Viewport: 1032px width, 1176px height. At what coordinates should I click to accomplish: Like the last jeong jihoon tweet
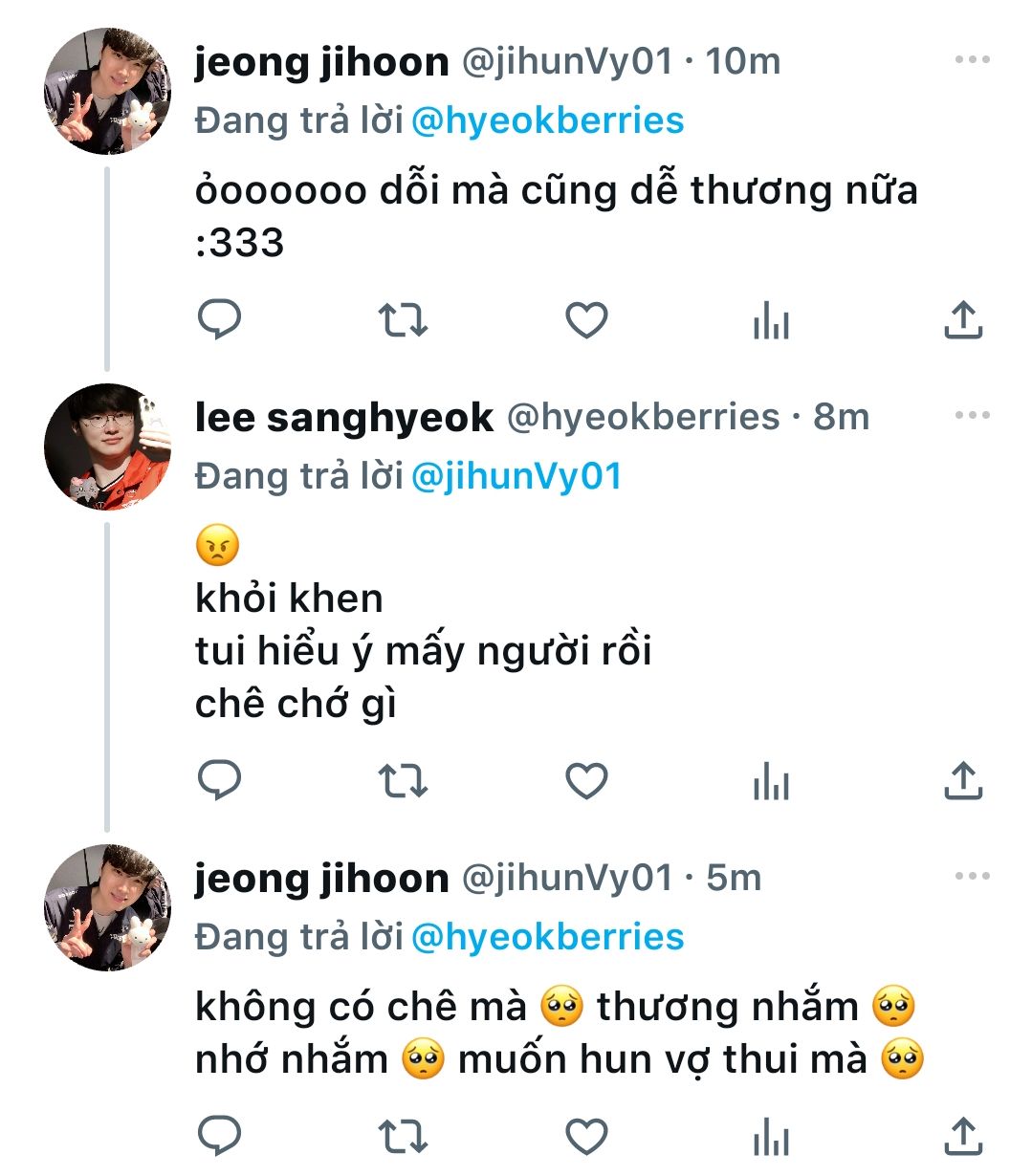586,1136
